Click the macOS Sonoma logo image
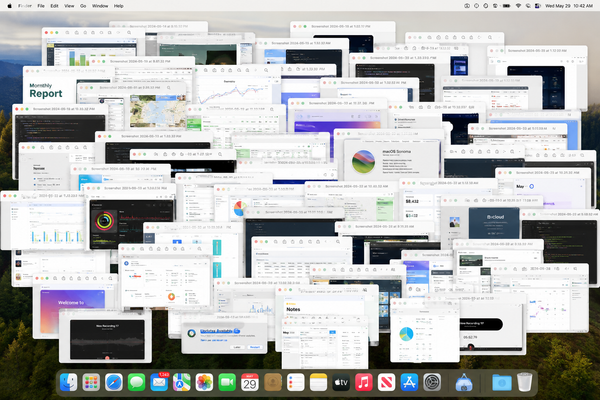 coord(363,161)
